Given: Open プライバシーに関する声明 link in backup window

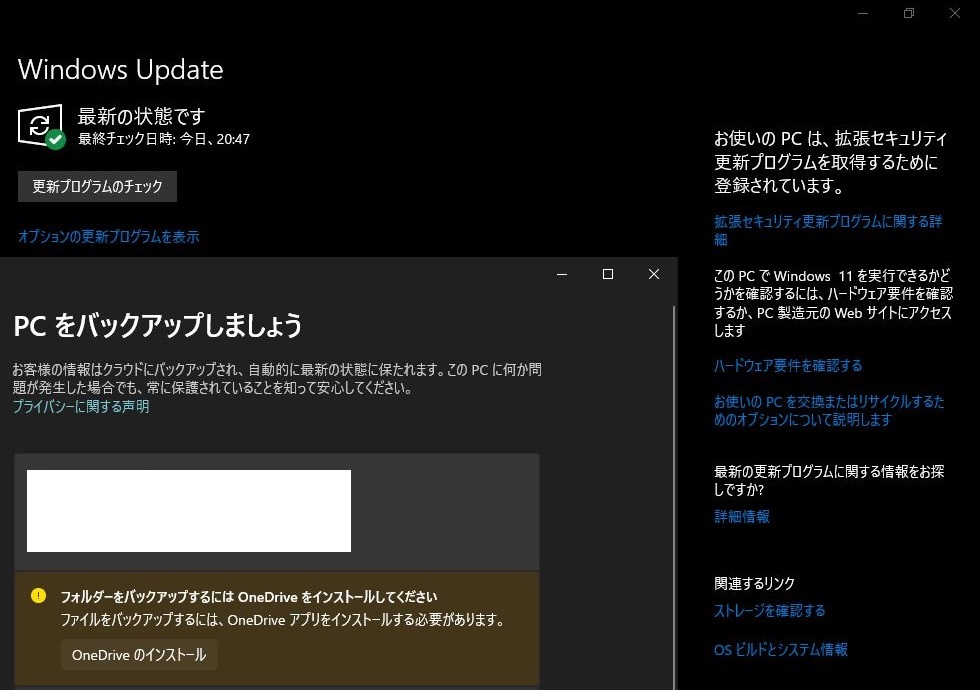Looking at the screenshot, I should tap(81, 406).
